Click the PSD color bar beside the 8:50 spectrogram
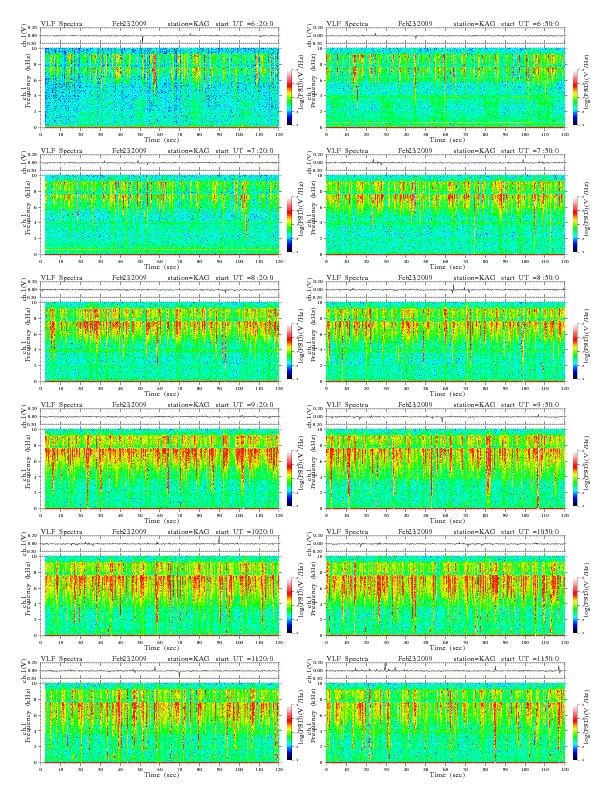The height and width of the screenshot is (792, 612). (575, 351)
